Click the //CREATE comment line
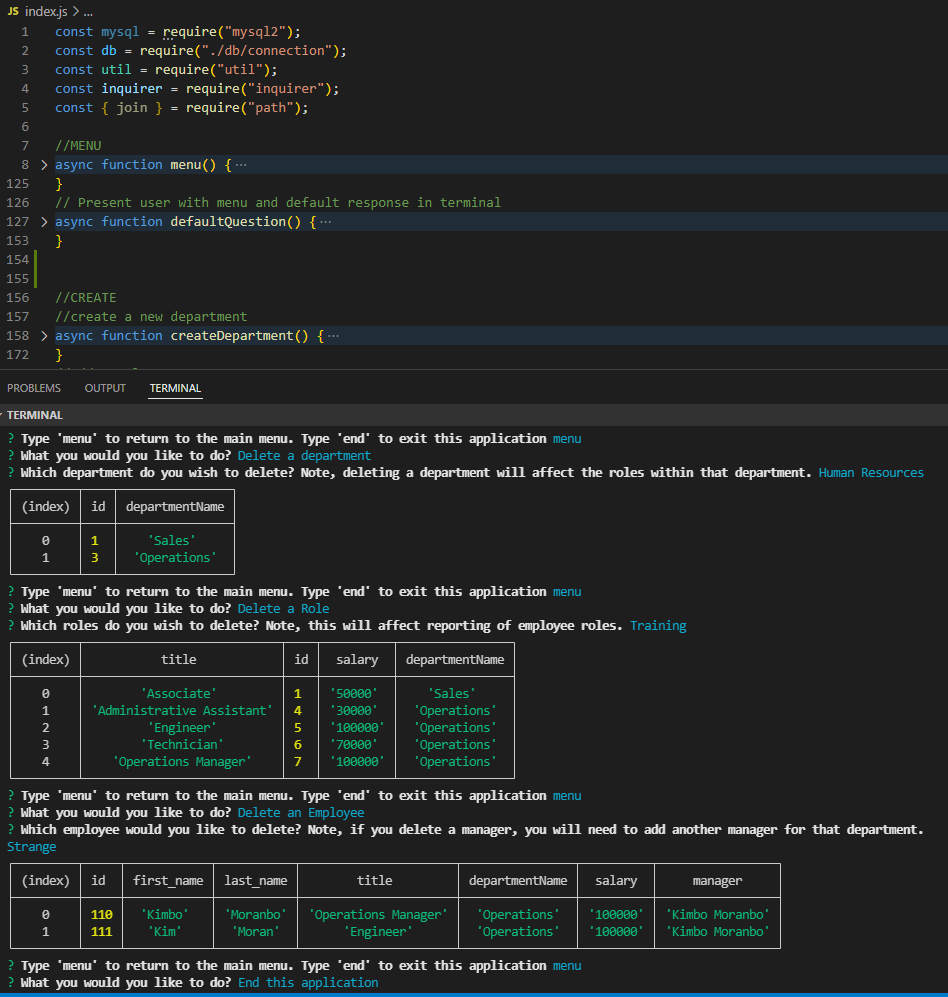 tap(86, 298)
